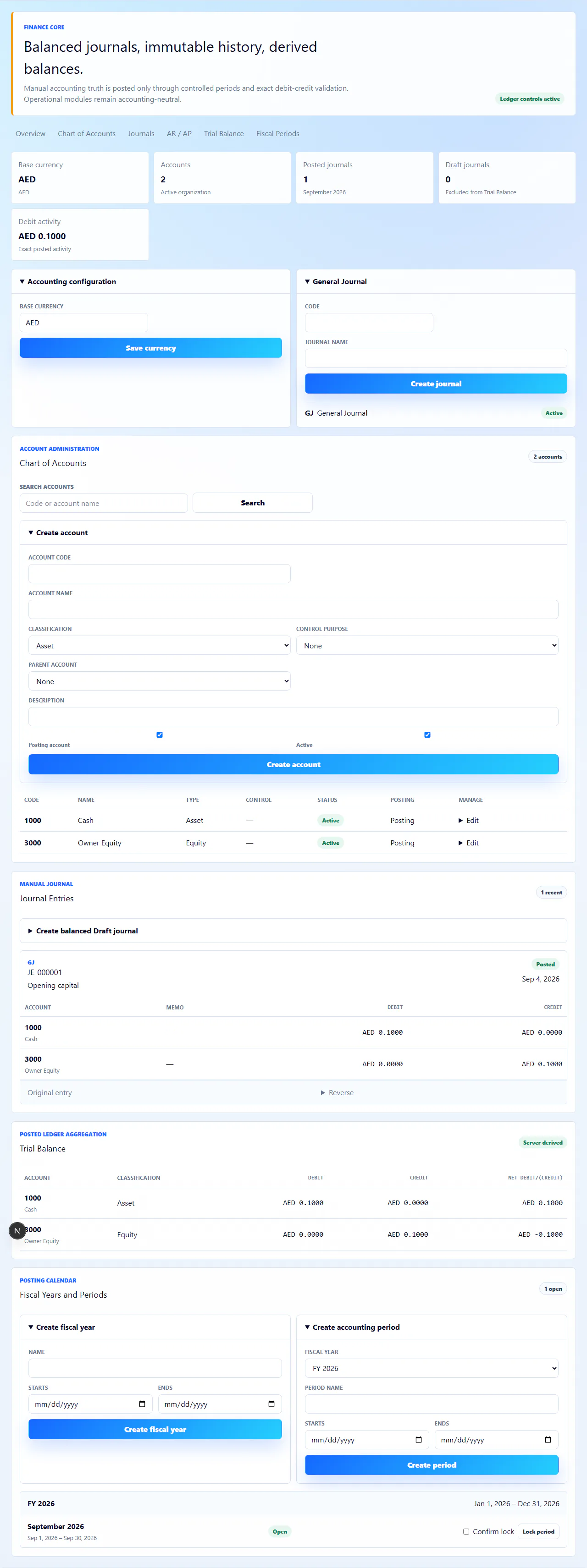The width and height of the screenshot is (587, 1568).
Task: Focus the Account Code input field
Action: (160, 573)
